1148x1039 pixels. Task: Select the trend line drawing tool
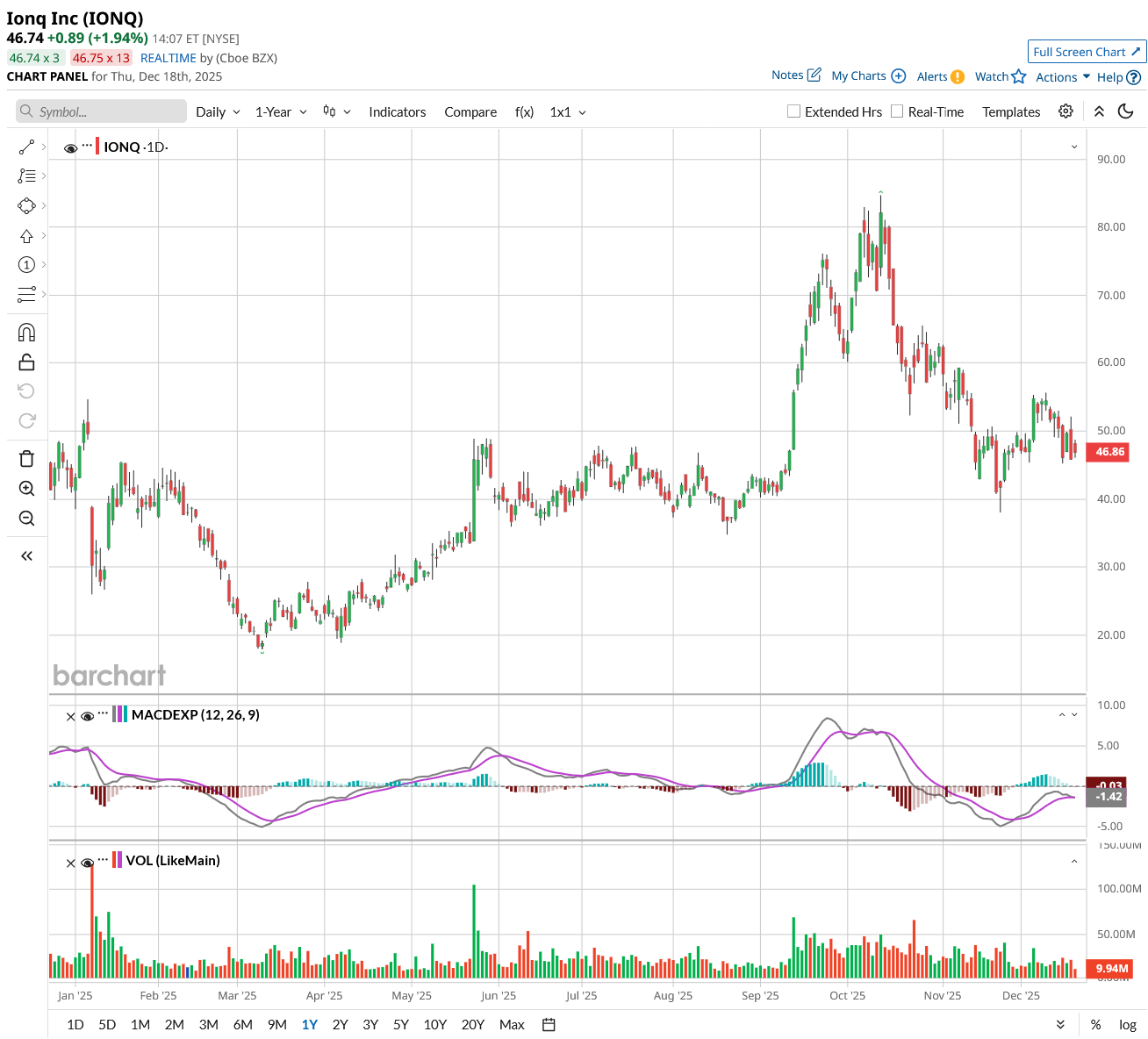pos(26,147)
